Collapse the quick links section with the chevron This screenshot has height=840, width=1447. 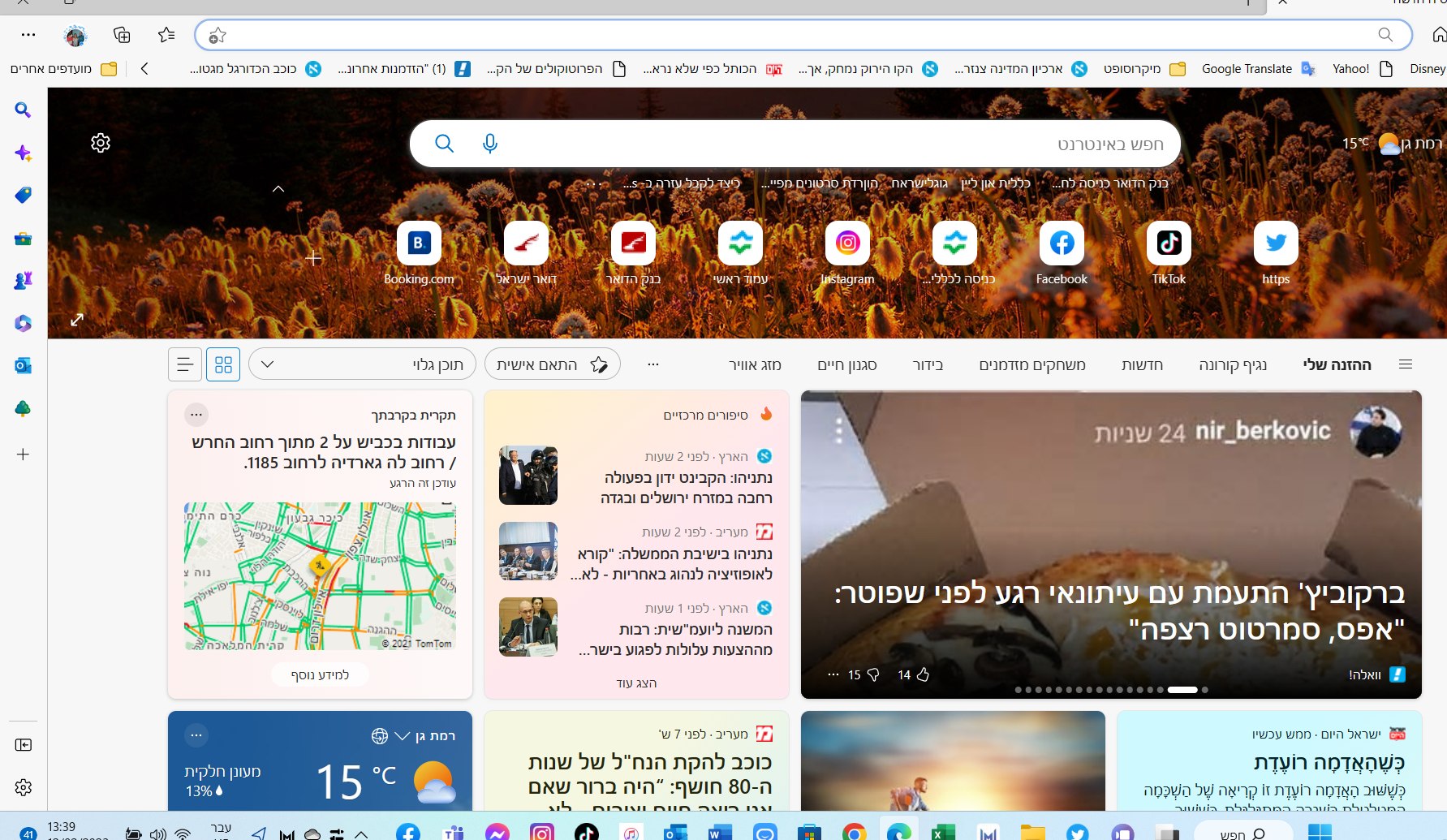point(278,189)
